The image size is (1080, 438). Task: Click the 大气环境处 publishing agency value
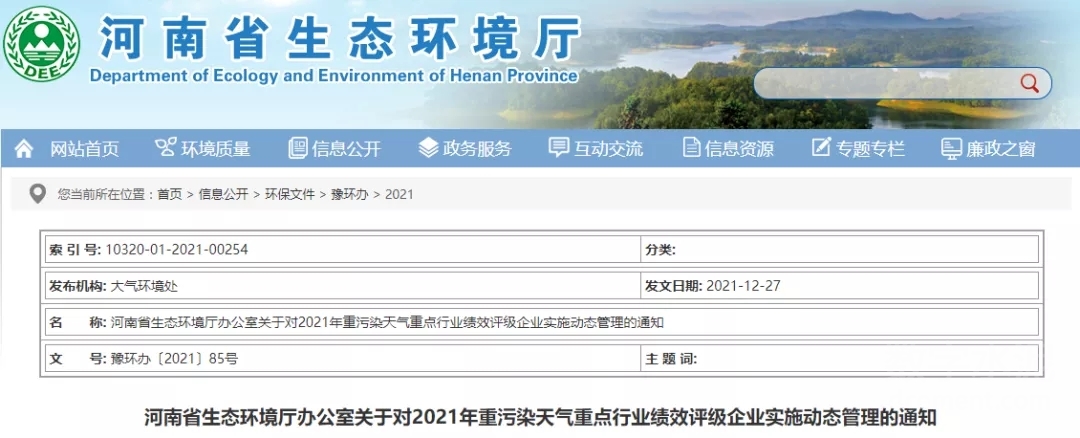(x=144, y=286)
